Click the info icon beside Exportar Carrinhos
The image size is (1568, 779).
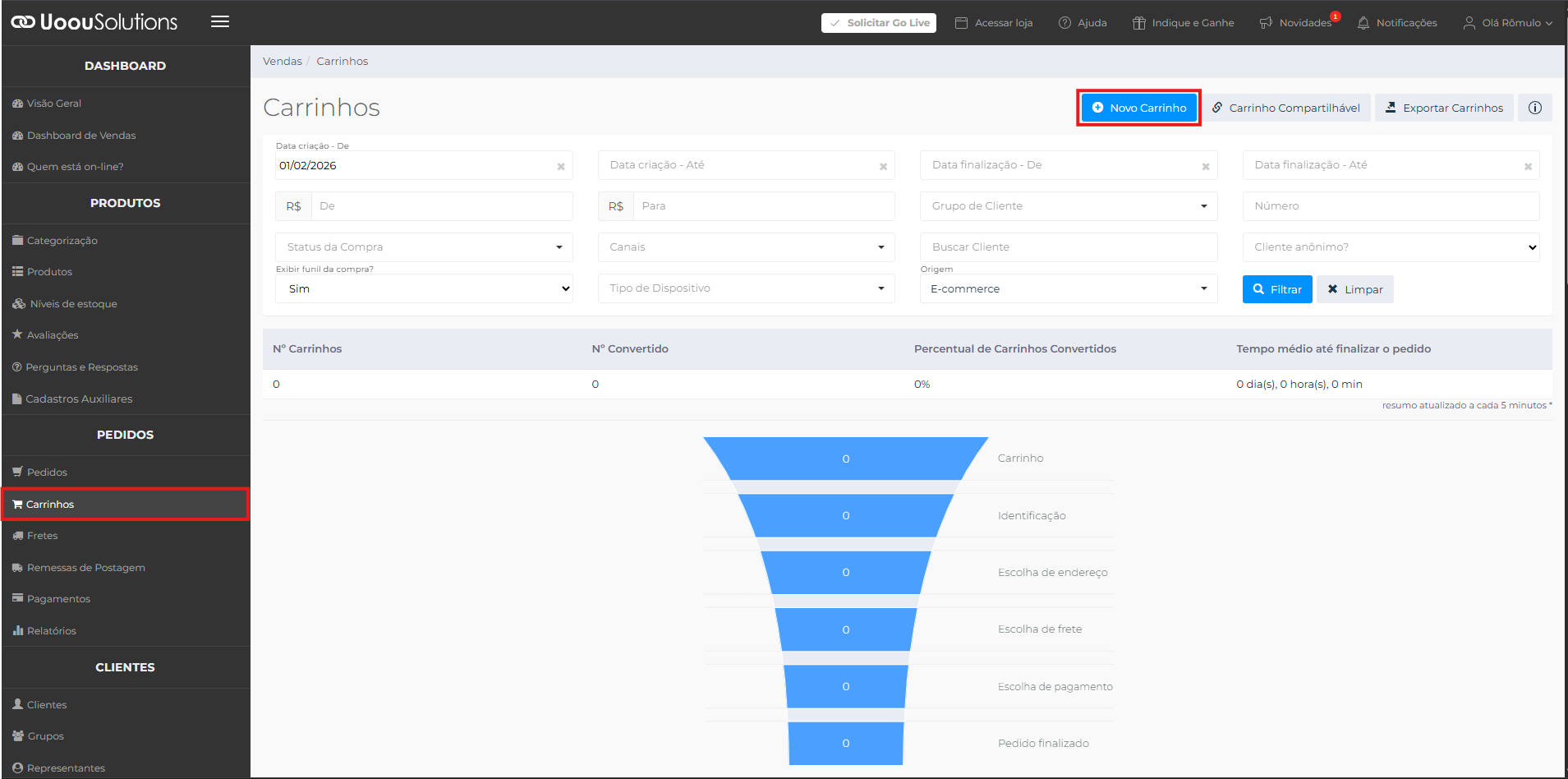coord(1534,108)
